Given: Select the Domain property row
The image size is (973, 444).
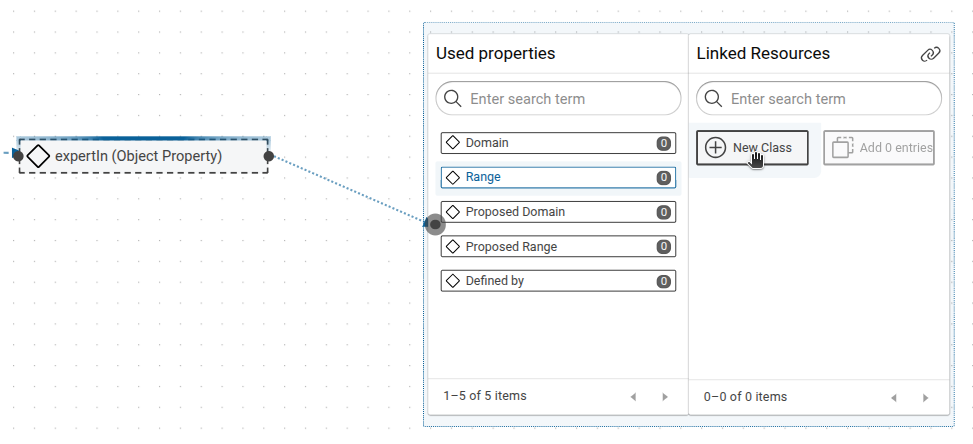Looking at the screenshot, I should click(558, 143).
